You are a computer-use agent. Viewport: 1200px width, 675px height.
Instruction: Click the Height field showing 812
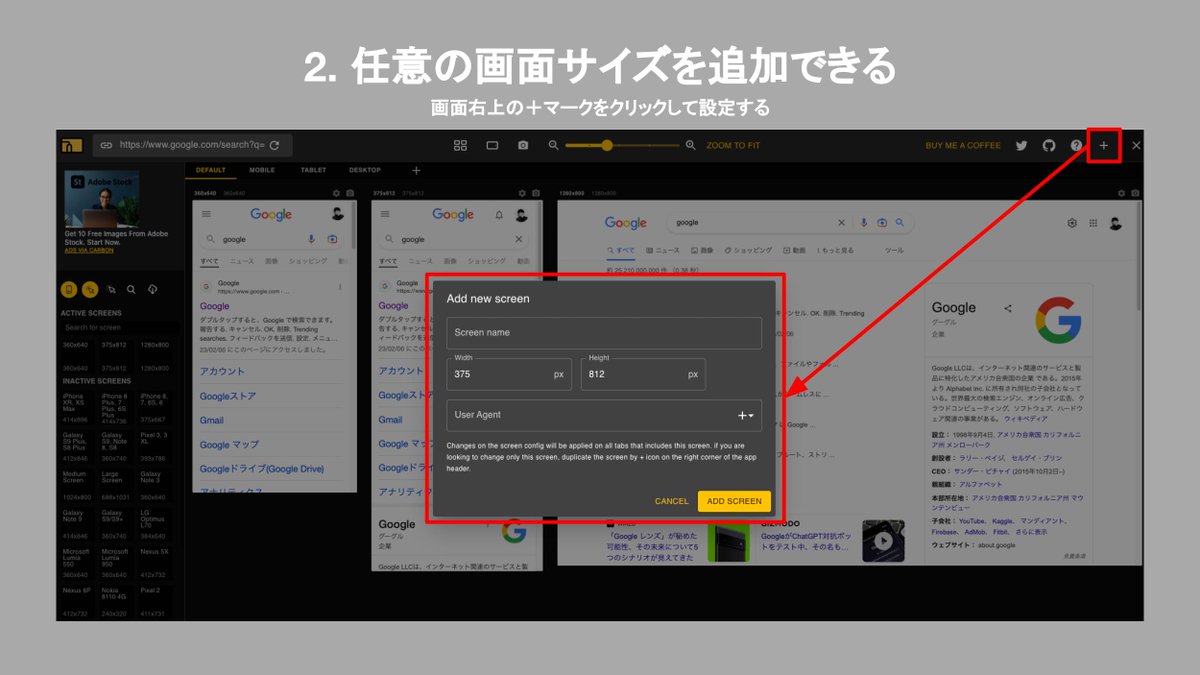(643, 374)
